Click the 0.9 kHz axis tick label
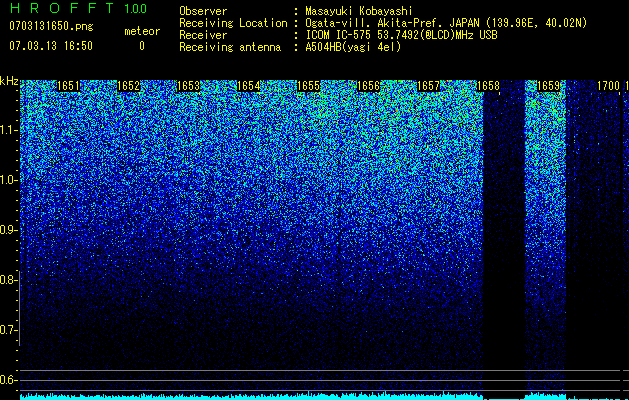Image resolution: width=629 pixels, height=400 pixels. pyautogui.click(x=8, y=230)
